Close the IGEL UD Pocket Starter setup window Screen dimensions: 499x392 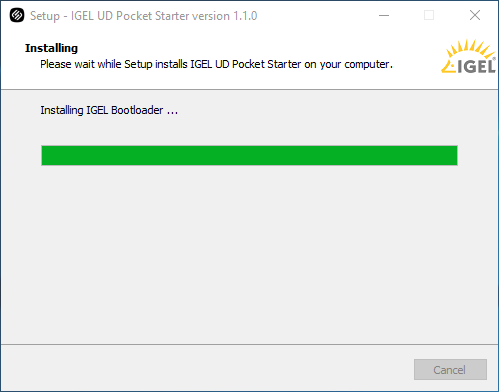475,15
